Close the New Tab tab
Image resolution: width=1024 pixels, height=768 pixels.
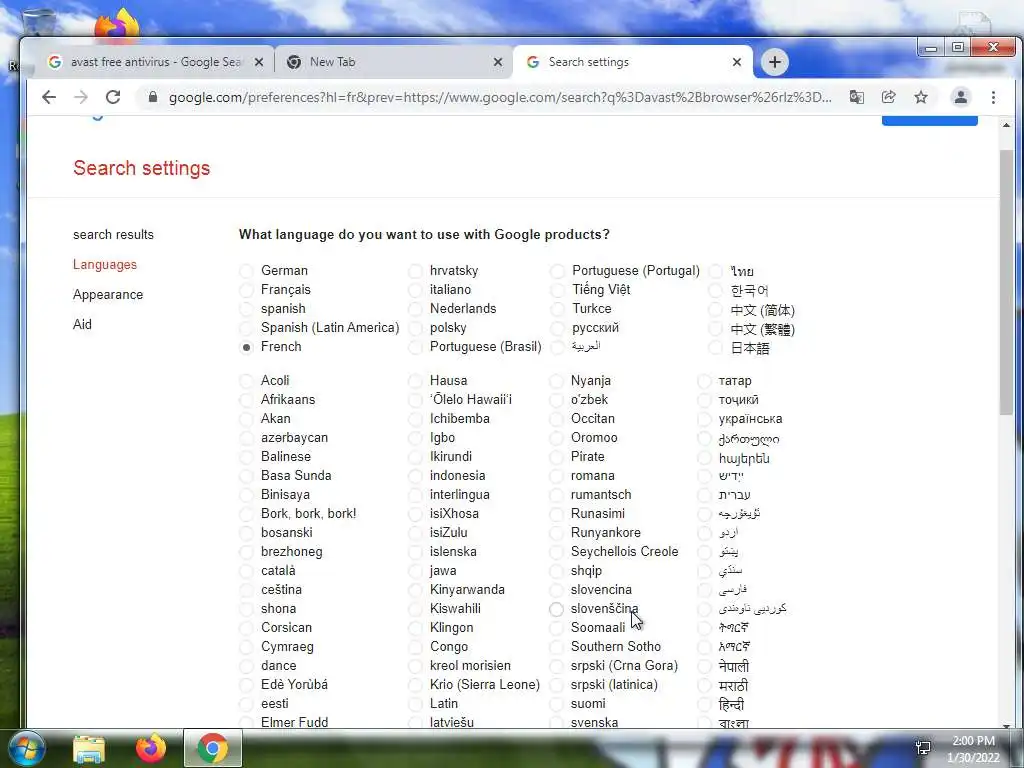tap(498, 62)
